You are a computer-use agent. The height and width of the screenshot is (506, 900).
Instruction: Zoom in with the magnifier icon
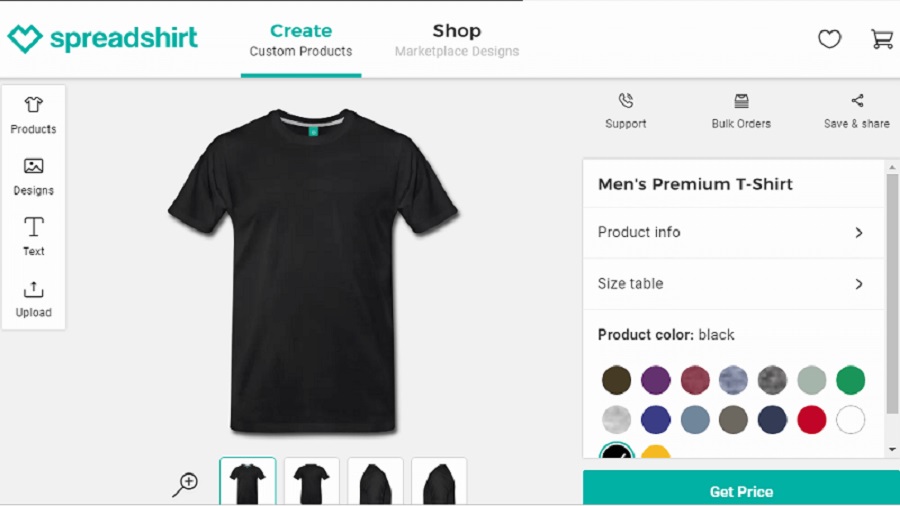(185, 485)
